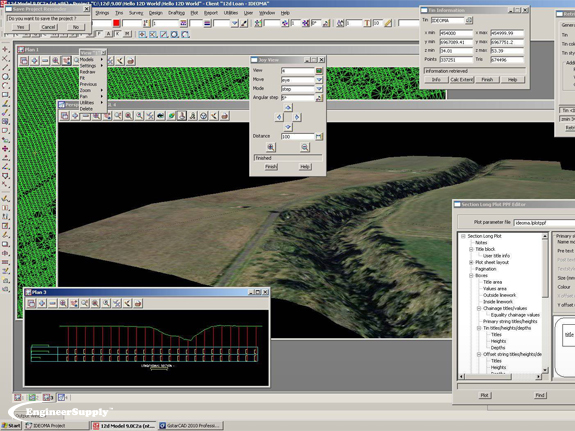The width and height of the screenshot is (575, 431).
Task: Click the Plot button in PPF Editor
Action: coord(484,395)
